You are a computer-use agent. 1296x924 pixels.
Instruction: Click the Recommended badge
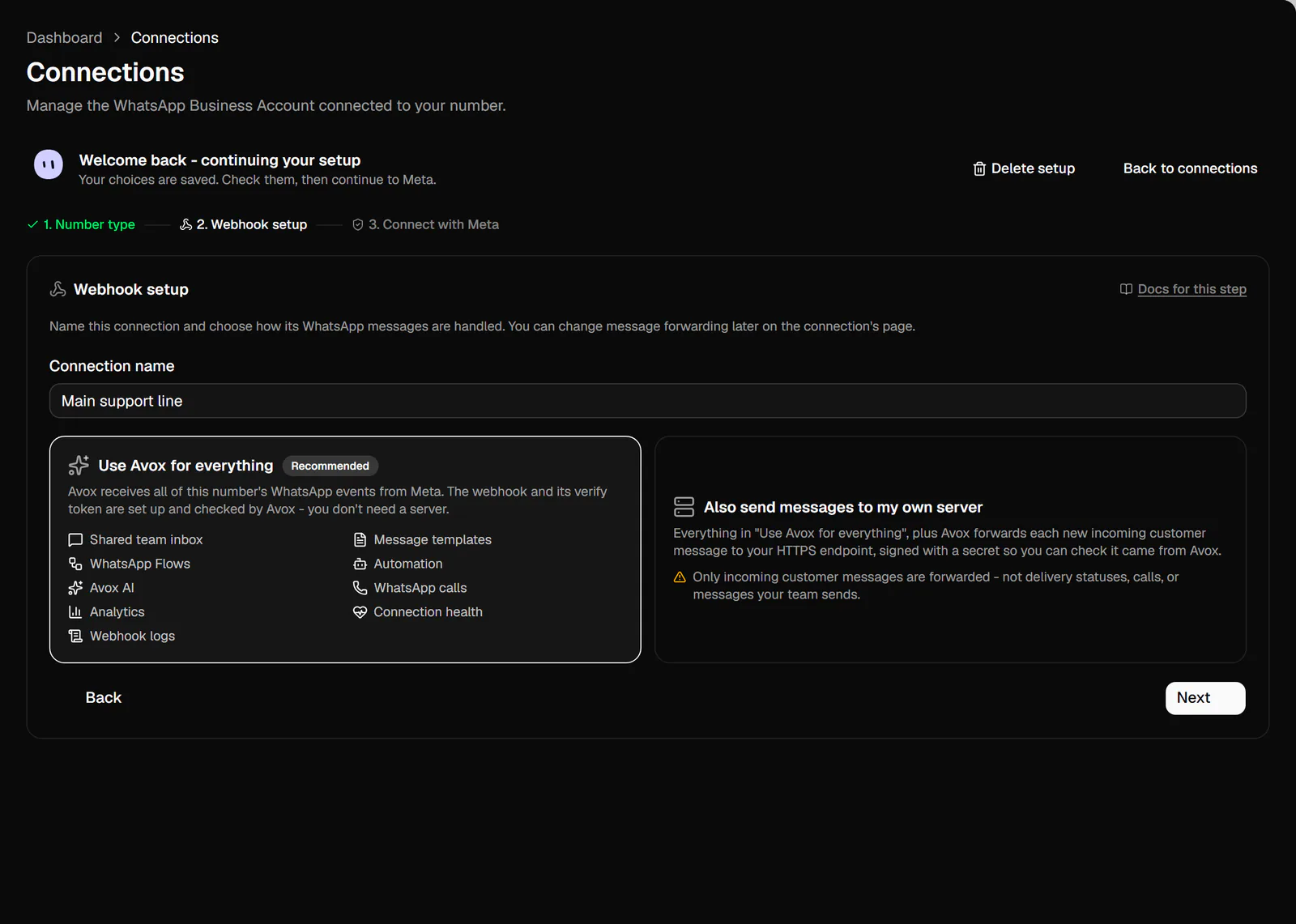click(x=330, y=466)
